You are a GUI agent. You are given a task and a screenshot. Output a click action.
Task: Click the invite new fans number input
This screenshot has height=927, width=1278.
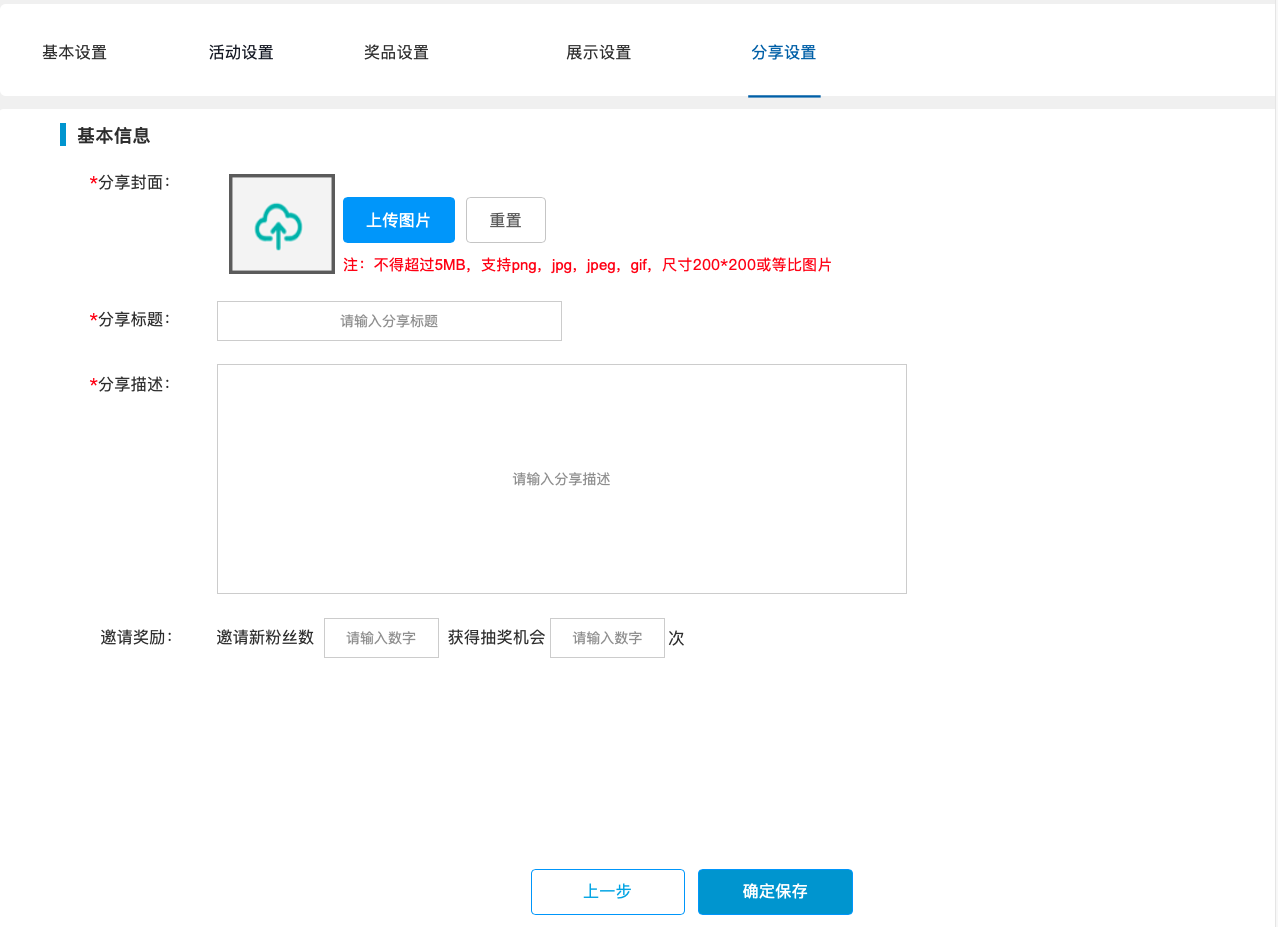tap(381, 637)
